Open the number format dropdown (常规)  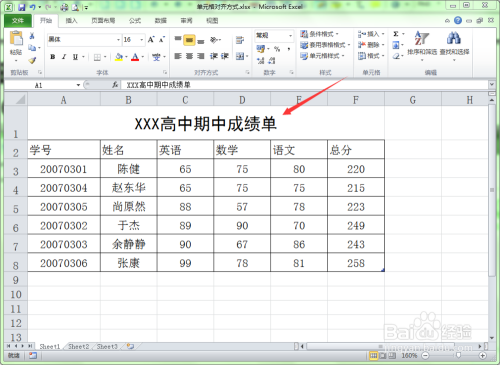tap(290, 35)
